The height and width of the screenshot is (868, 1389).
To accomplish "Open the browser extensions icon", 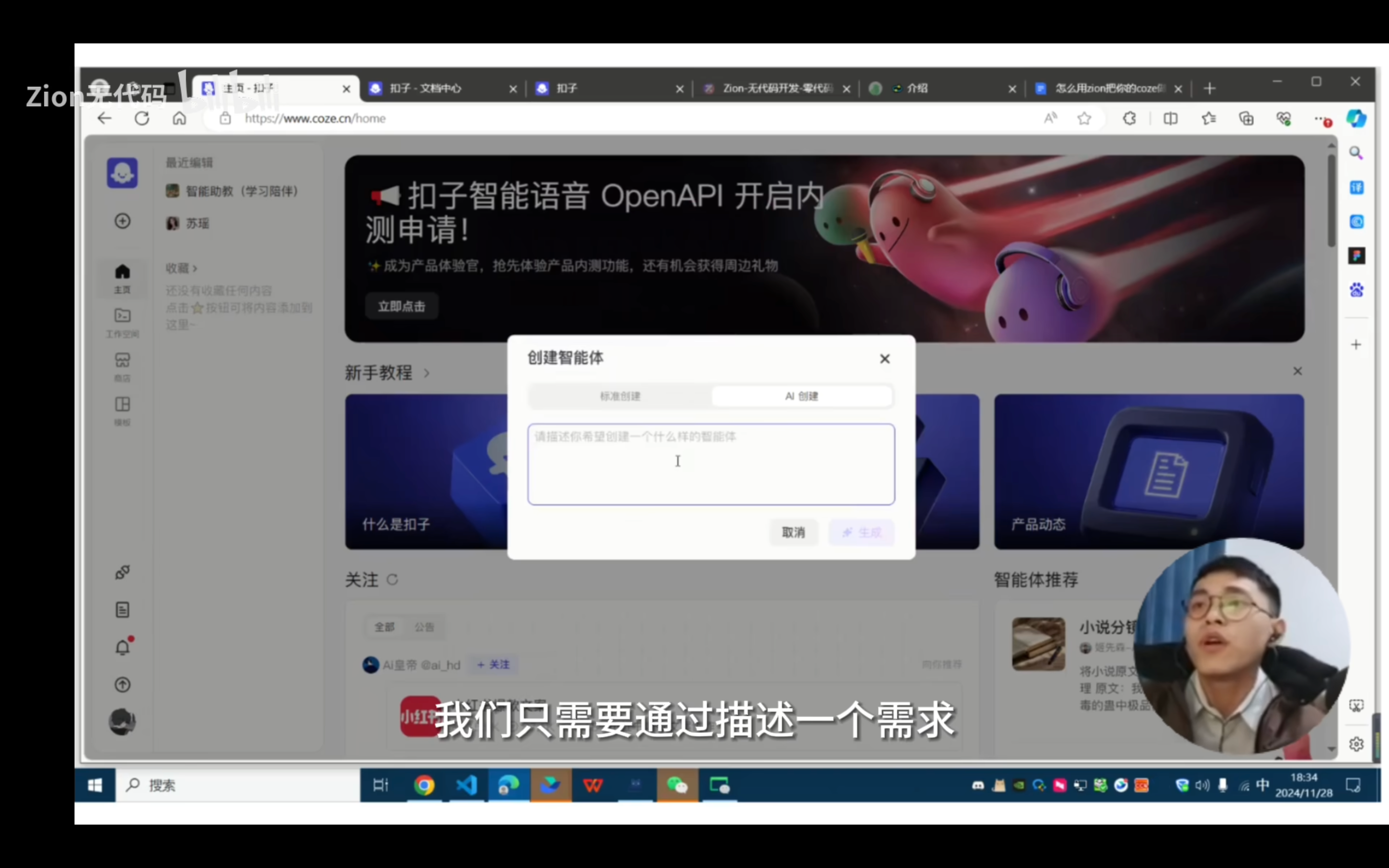I will coord(1130,119).
